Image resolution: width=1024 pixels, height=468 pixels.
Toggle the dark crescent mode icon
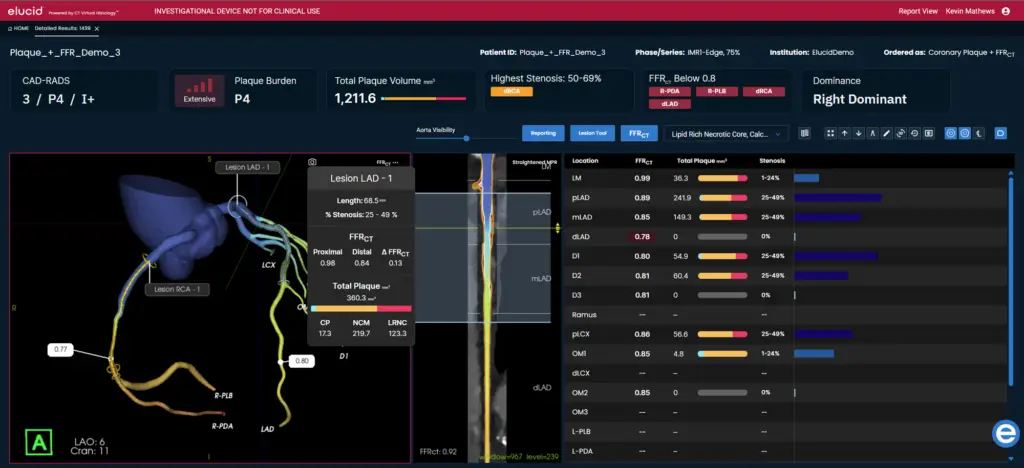click(979, 133)
